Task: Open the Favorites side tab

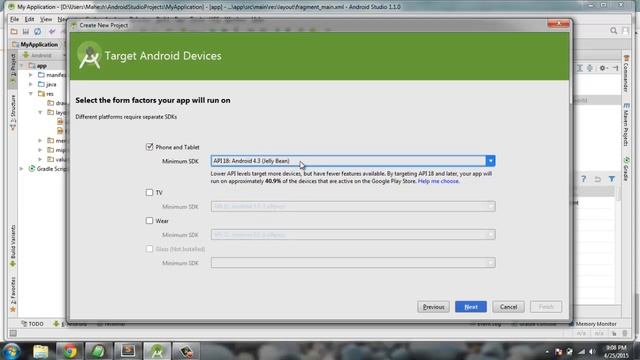Action: 13,294
